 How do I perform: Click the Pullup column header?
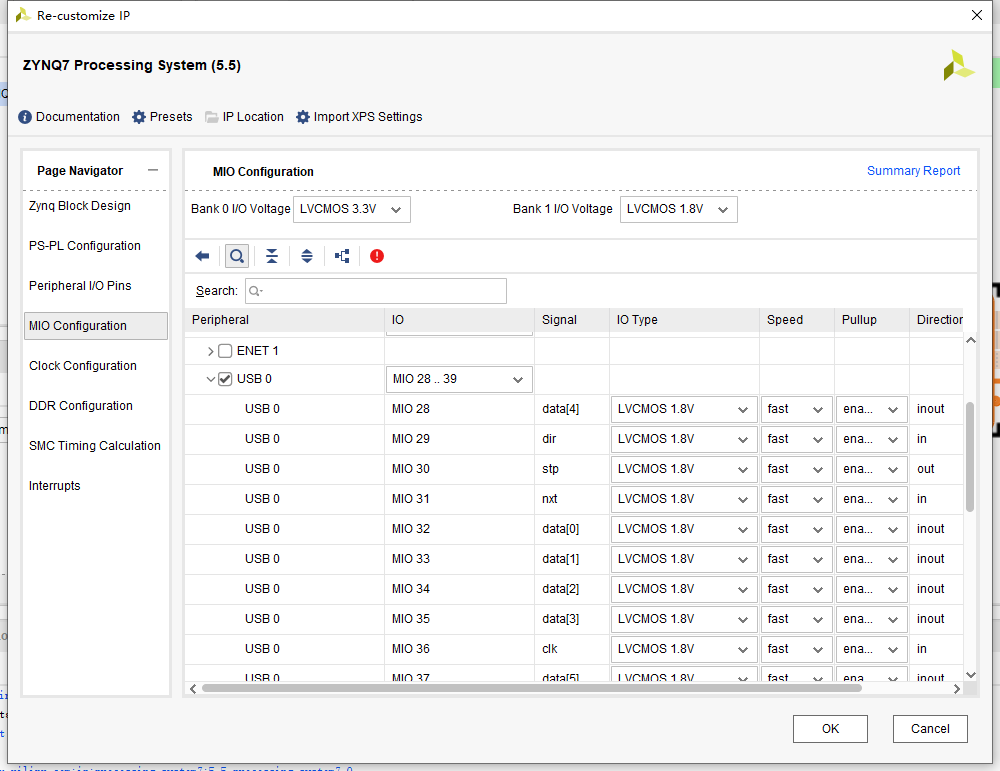click(872, 320)
